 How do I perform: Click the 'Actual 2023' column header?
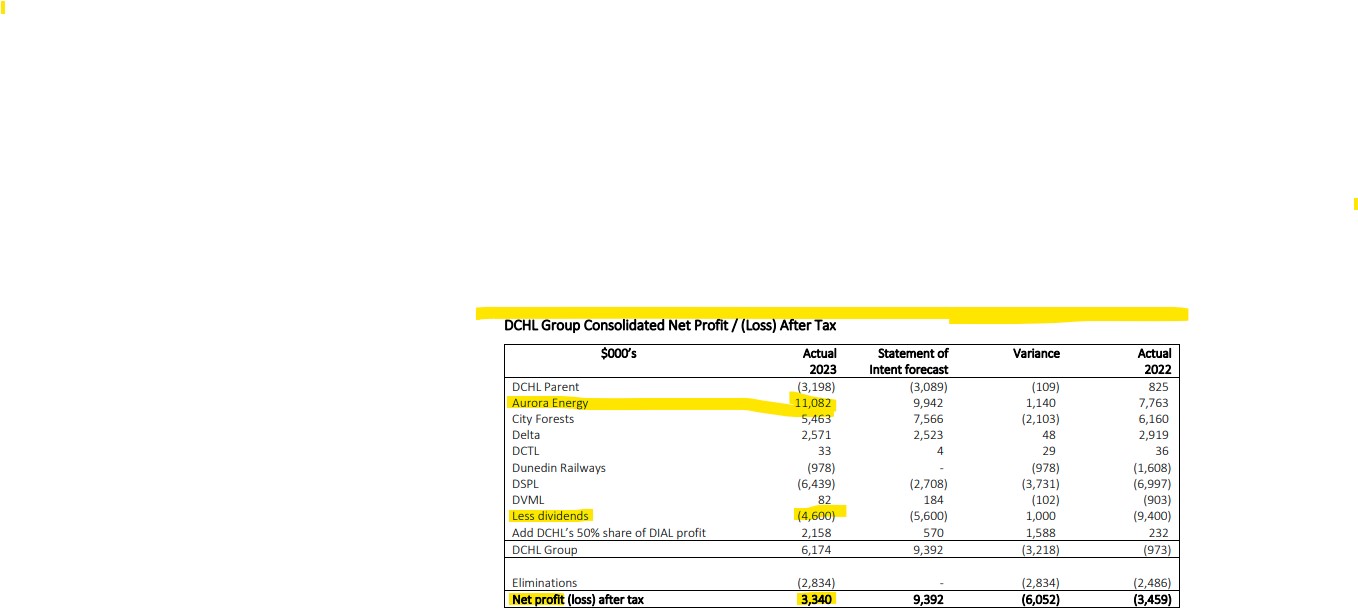[819, 361]
